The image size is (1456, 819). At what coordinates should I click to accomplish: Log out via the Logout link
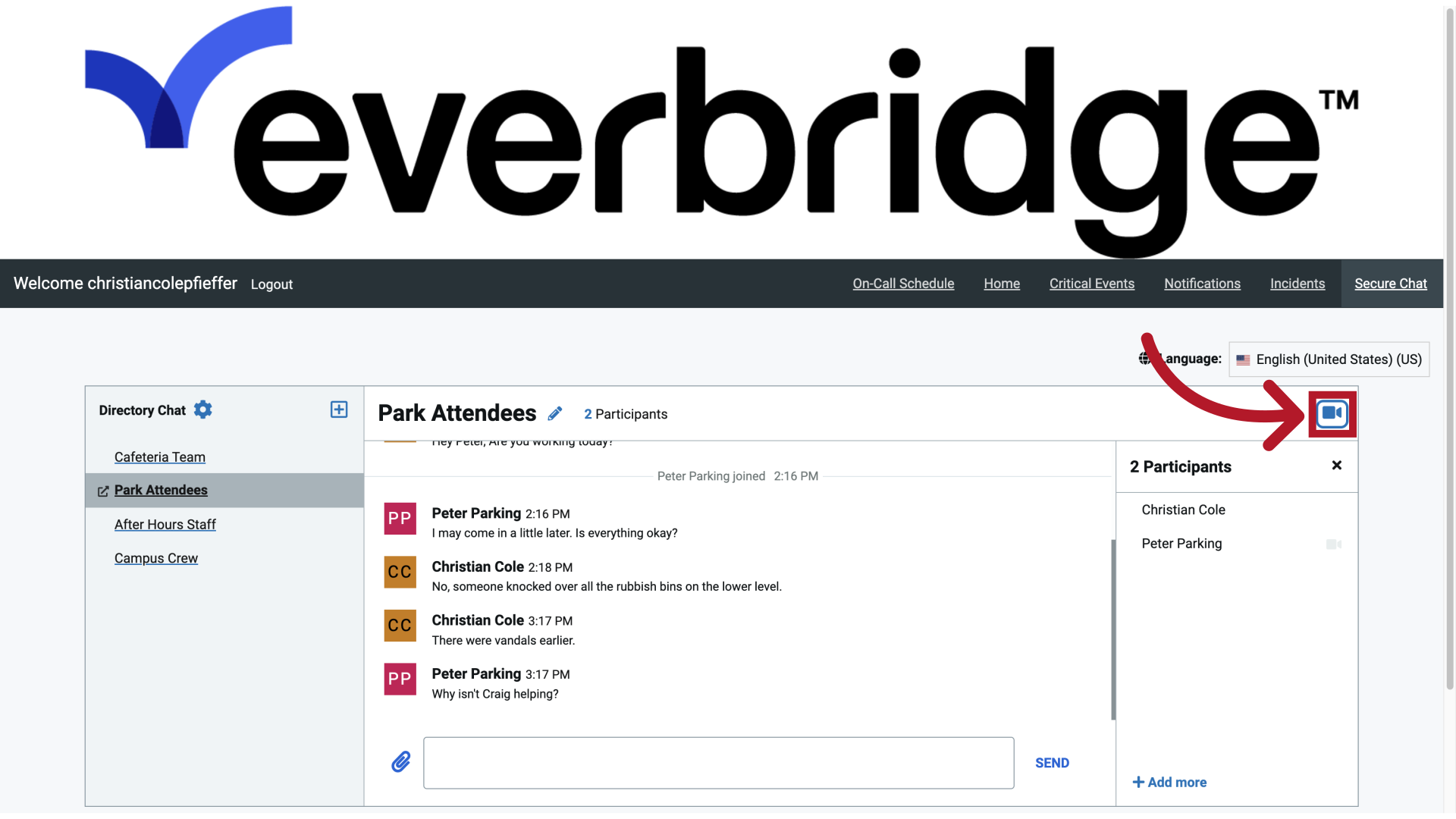271,284
